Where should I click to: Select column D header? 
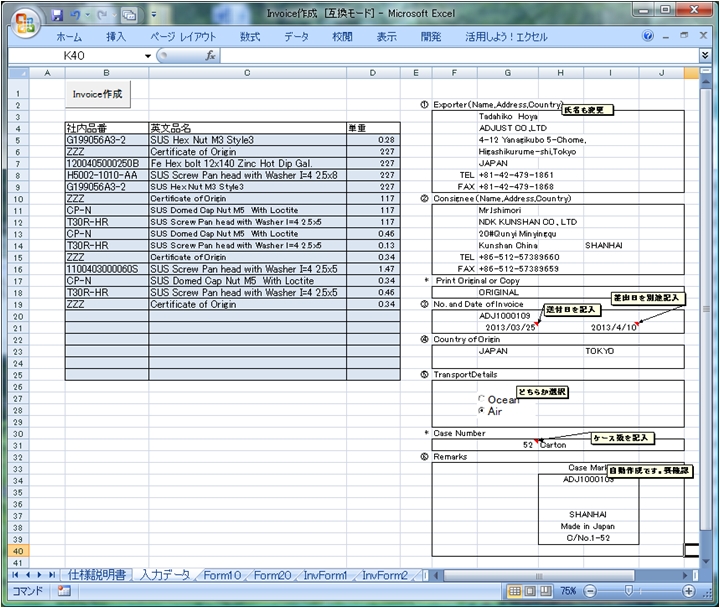pos(373,73)
